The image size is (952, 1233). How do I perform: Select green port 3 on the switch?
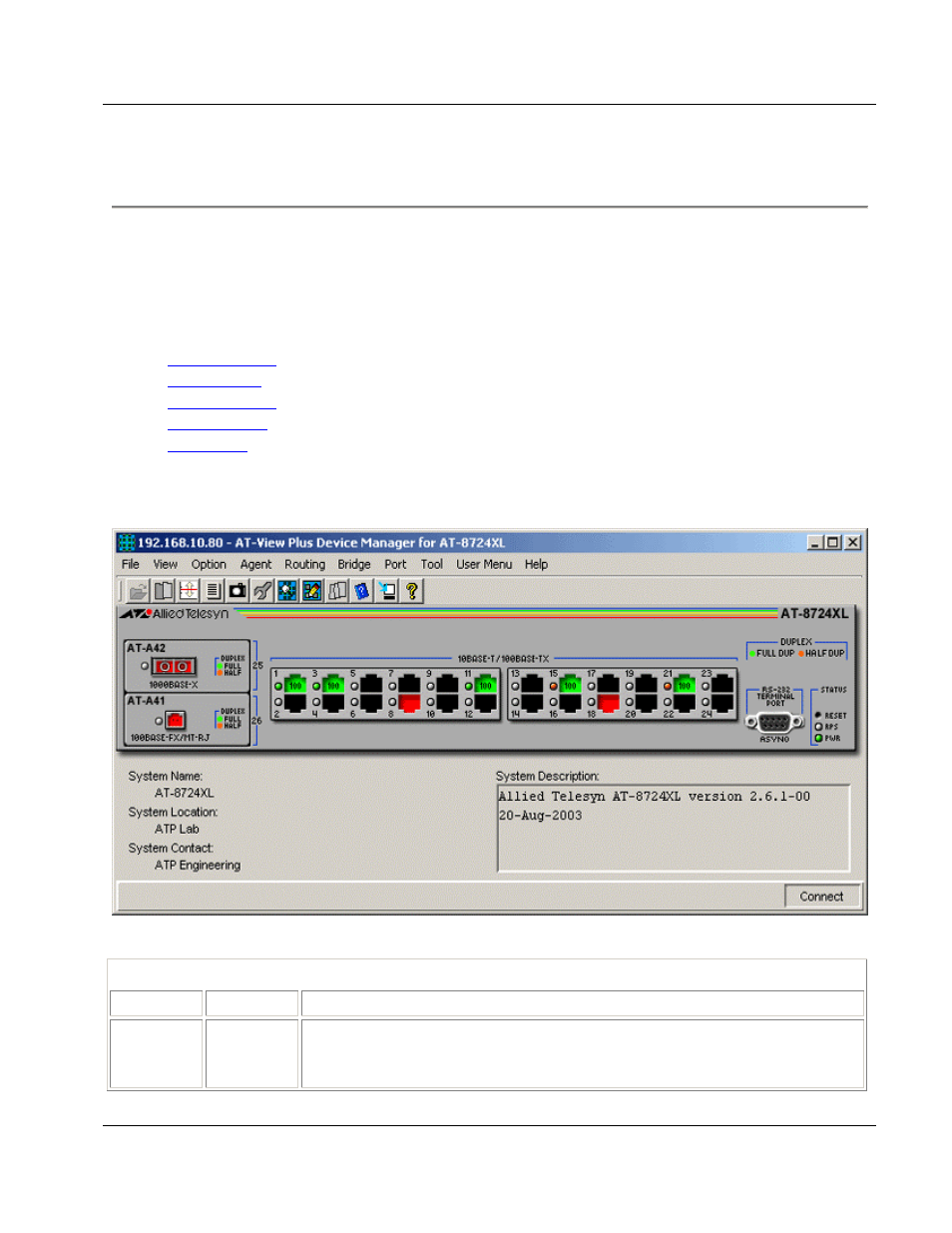click(333, 684)
